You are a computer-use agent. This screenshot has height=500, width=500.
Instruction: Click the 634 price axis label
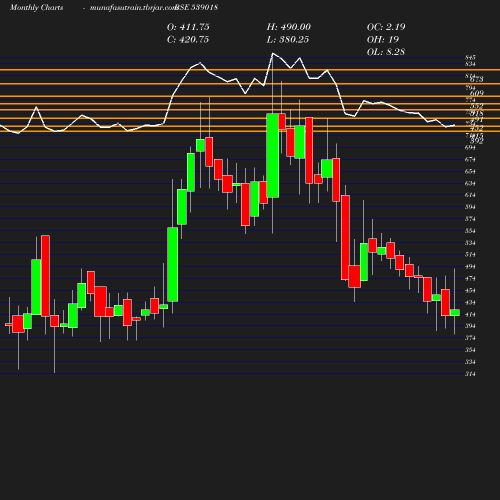[x=470, y=183]
